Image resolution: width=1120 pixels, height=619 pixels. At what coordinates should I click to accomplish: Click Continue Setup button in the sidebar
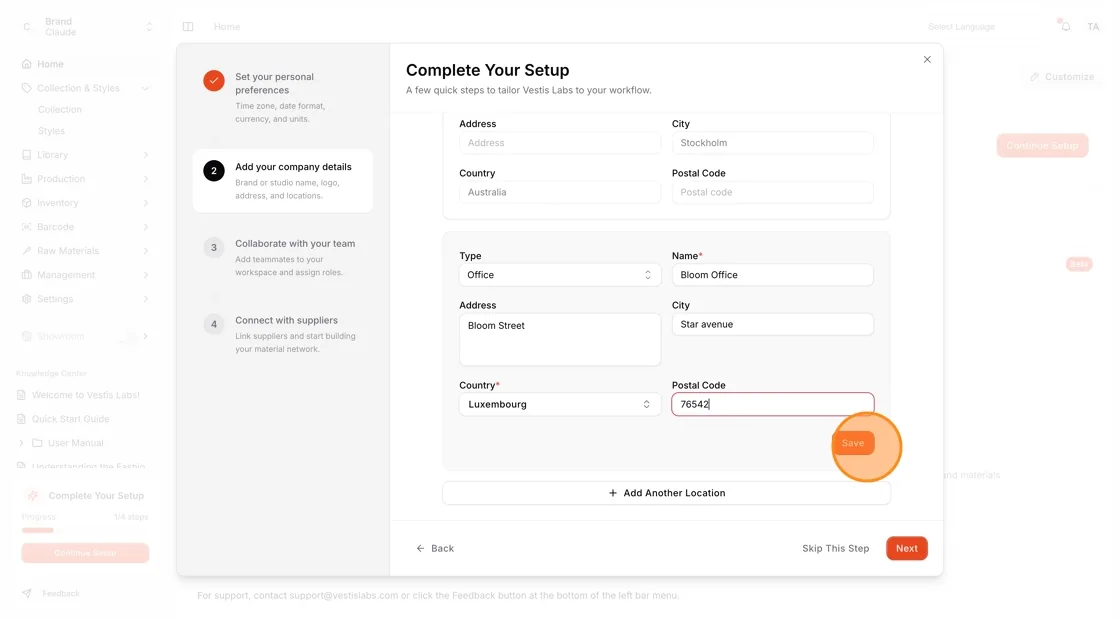click(x=85, y=553)
